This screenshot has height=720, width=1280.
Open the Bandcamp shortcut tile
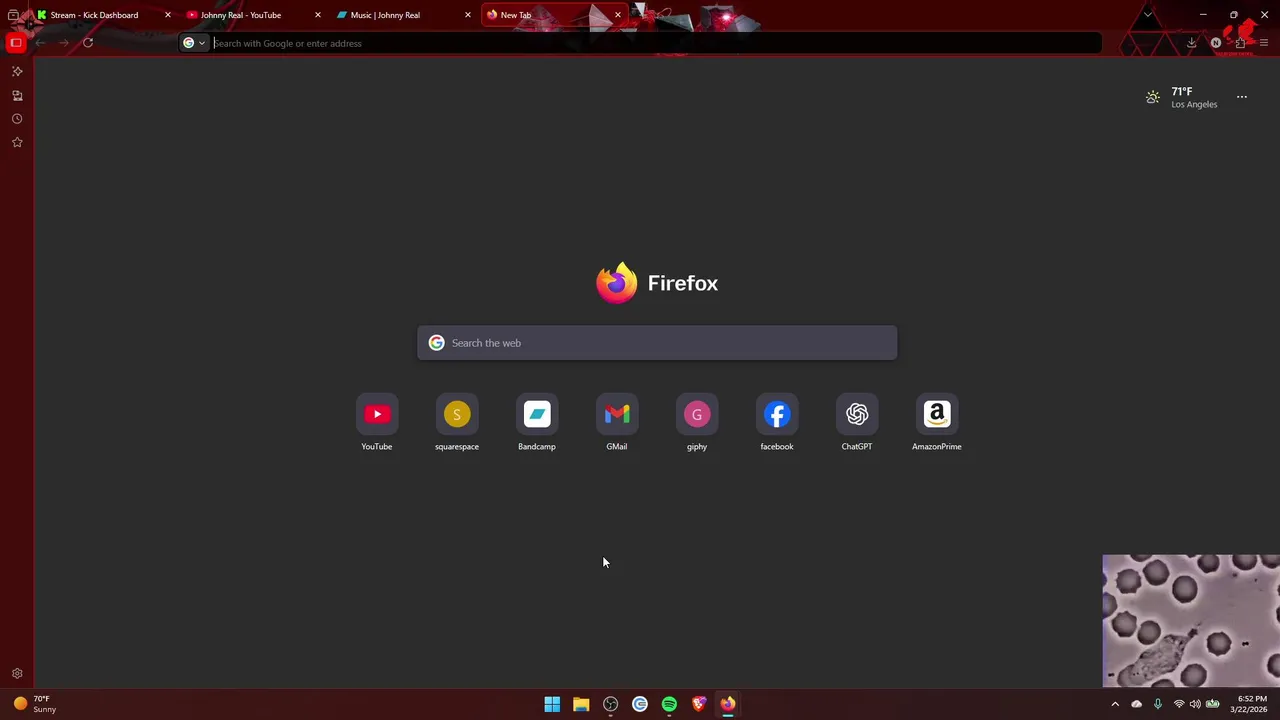537,423
